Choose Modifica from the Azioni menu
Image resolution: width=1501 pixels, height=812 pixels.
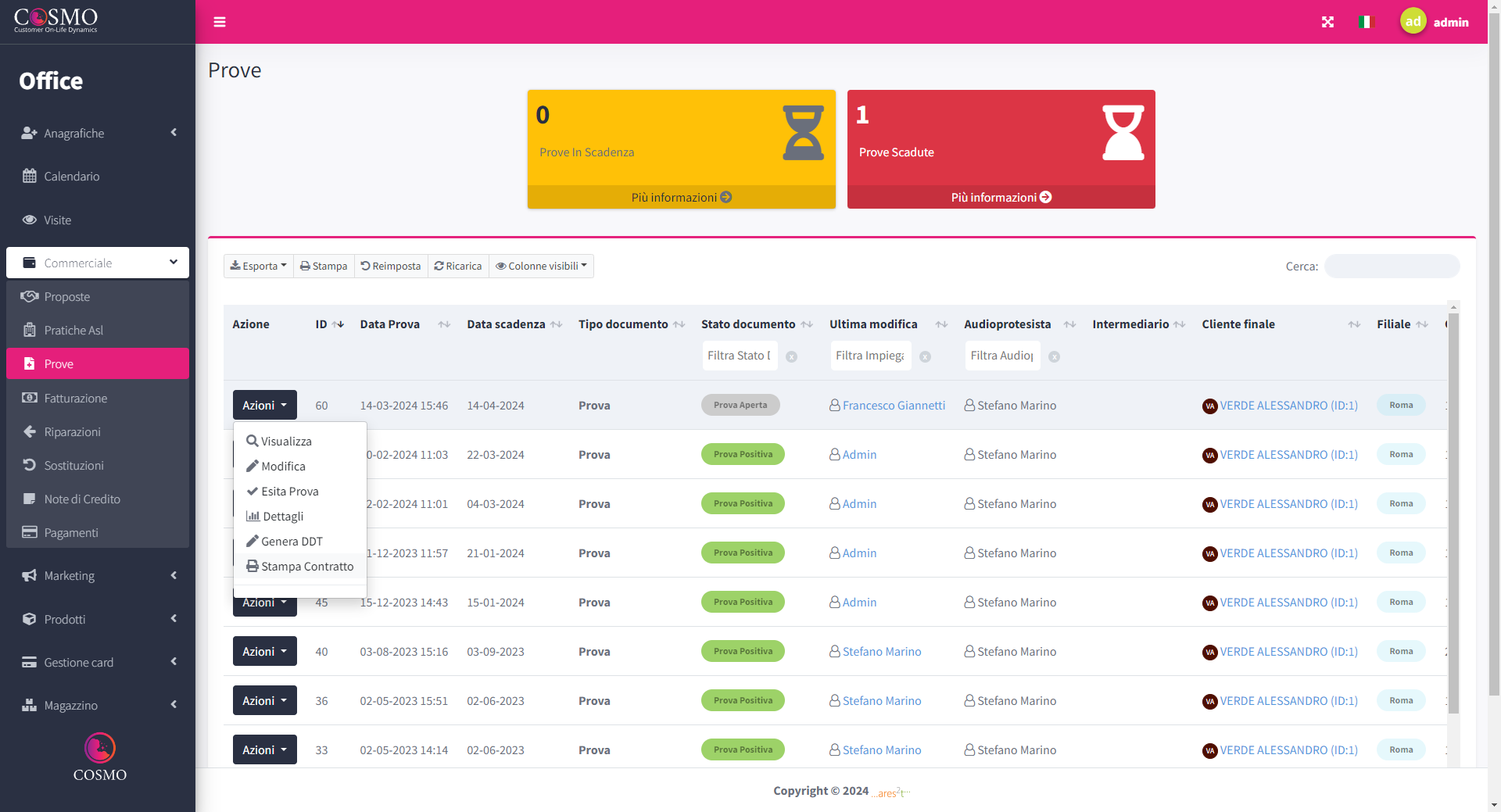300,467
